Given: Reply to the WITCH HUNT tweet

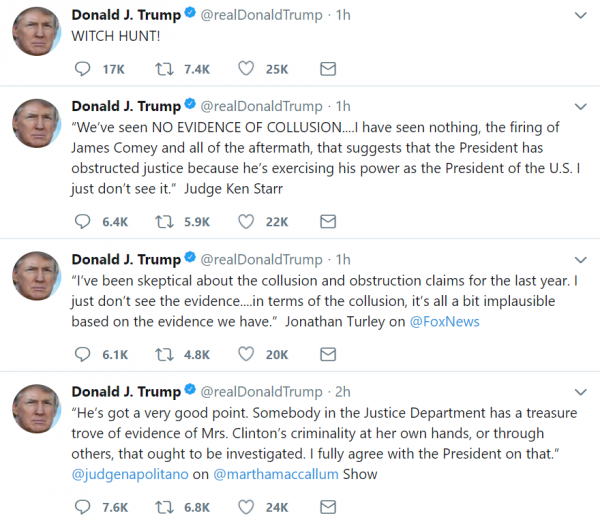Looking at the screenshot, I should pos(82,69).
